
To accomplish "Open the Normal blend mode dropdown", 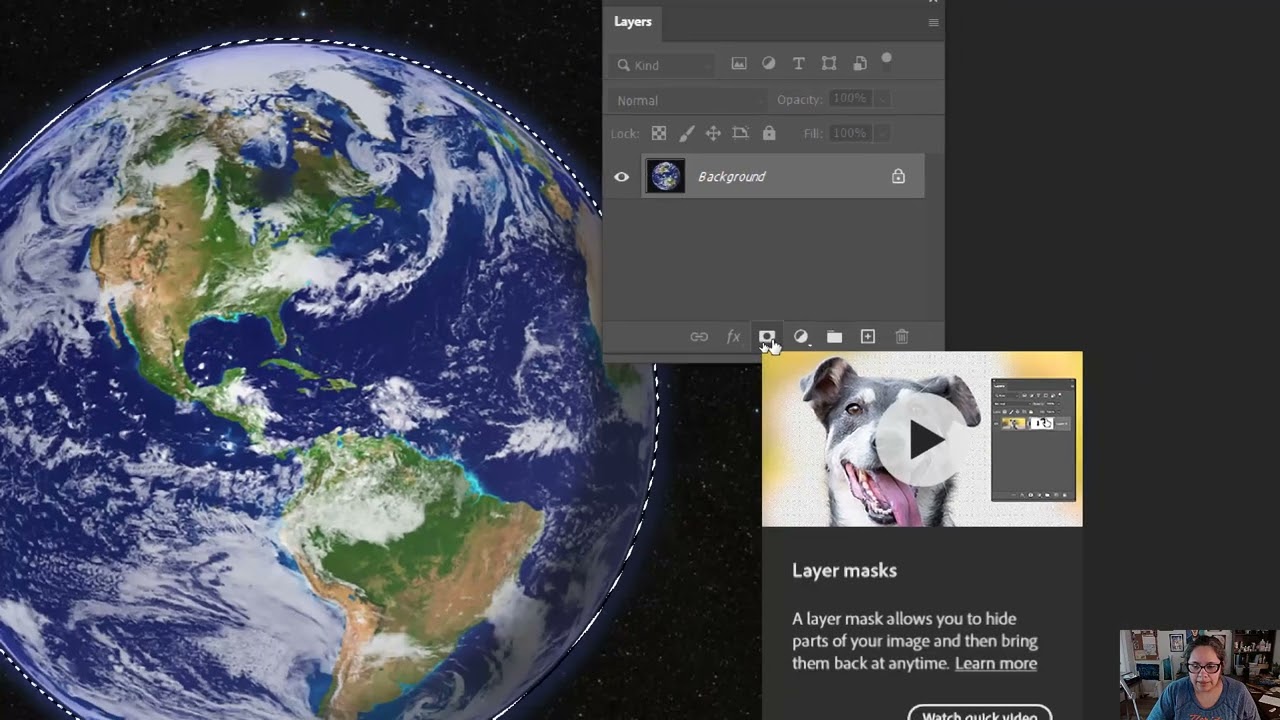I will 688,100.
